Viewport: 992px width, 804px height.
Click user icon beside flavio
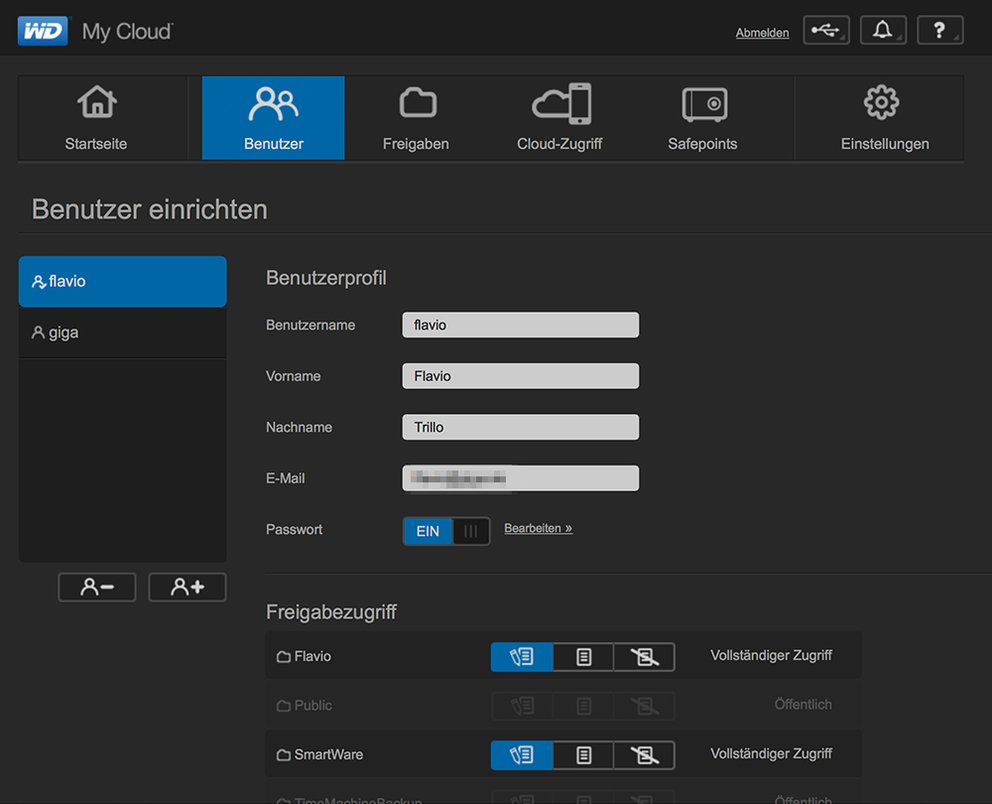coord(39,281)
